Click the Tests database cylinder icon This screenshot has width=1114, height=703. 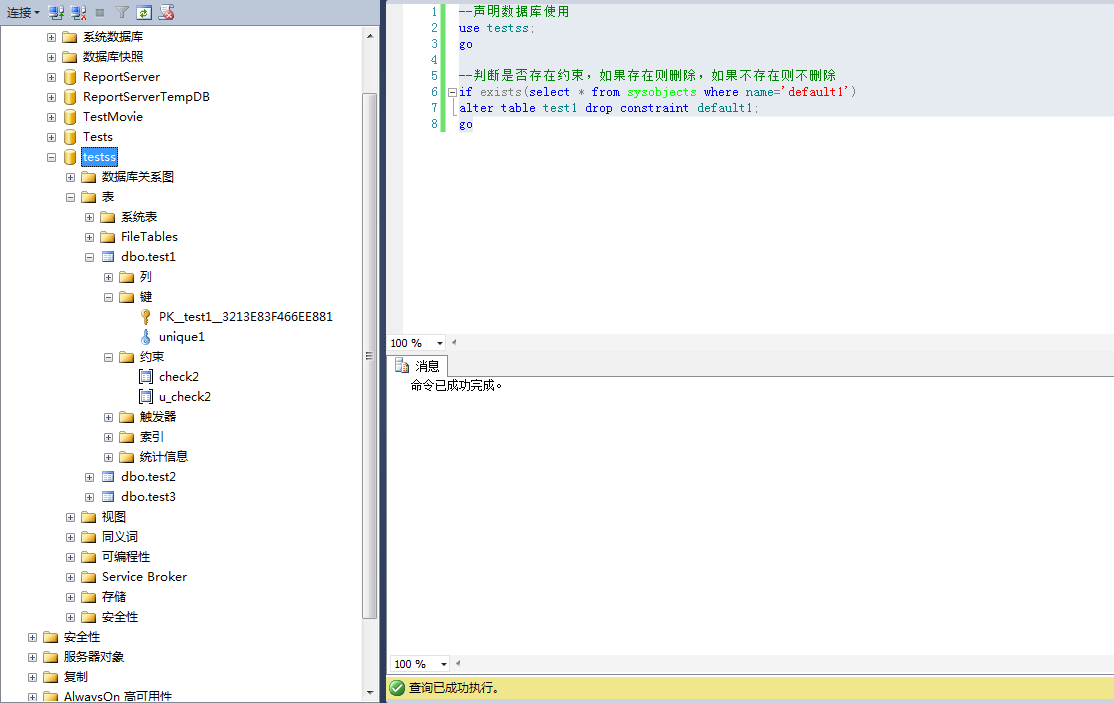(70, 136)
